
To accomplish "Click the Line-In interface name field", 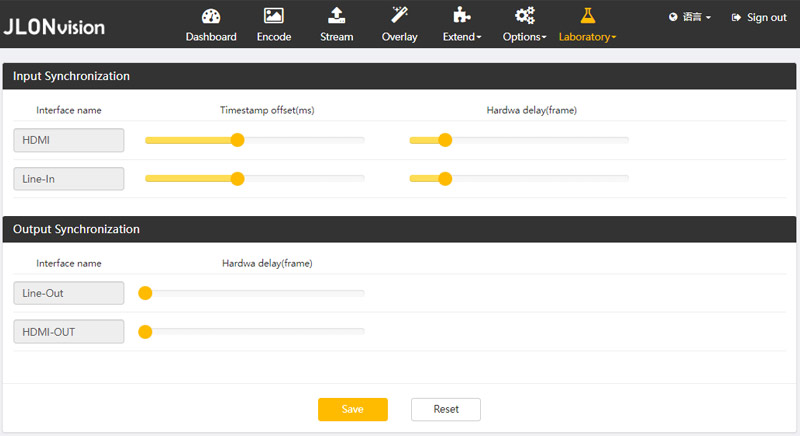I will click(69, 179).
